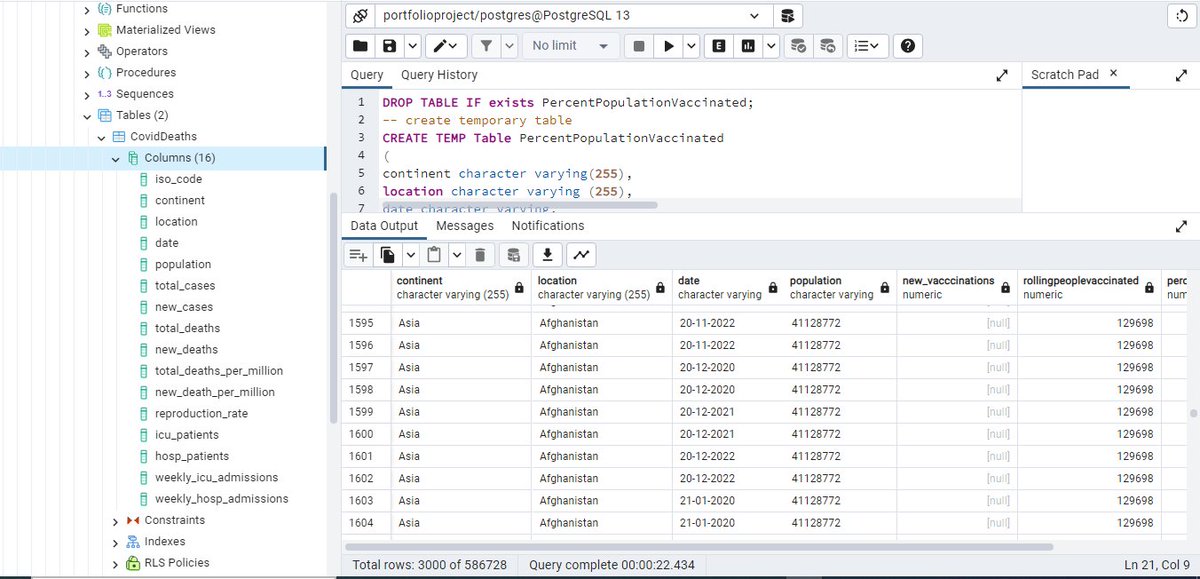
Task: Select row number 1600
Action: (365, 434)
